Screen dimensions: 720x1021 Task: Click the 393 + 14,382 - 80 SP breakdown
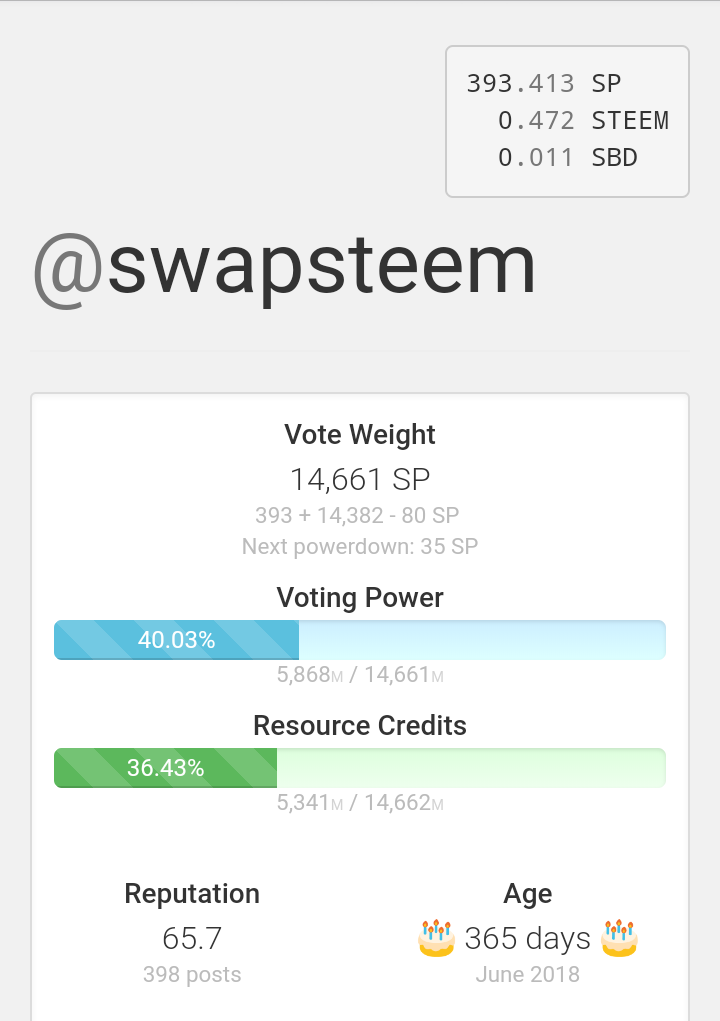[357, 516]
